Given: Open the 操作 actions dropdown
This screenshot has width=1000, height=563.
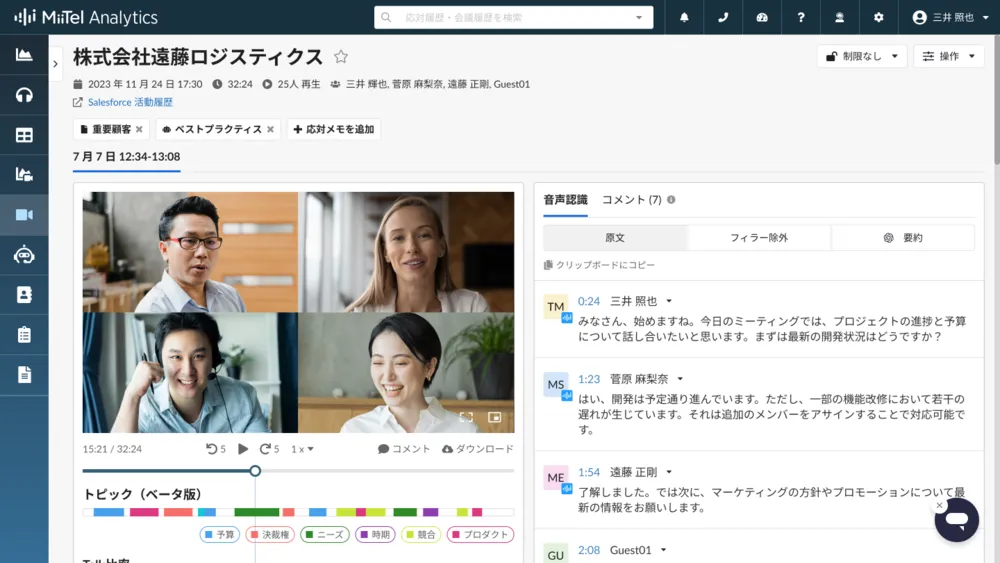Looking at the screenshot, I should 948,56.
